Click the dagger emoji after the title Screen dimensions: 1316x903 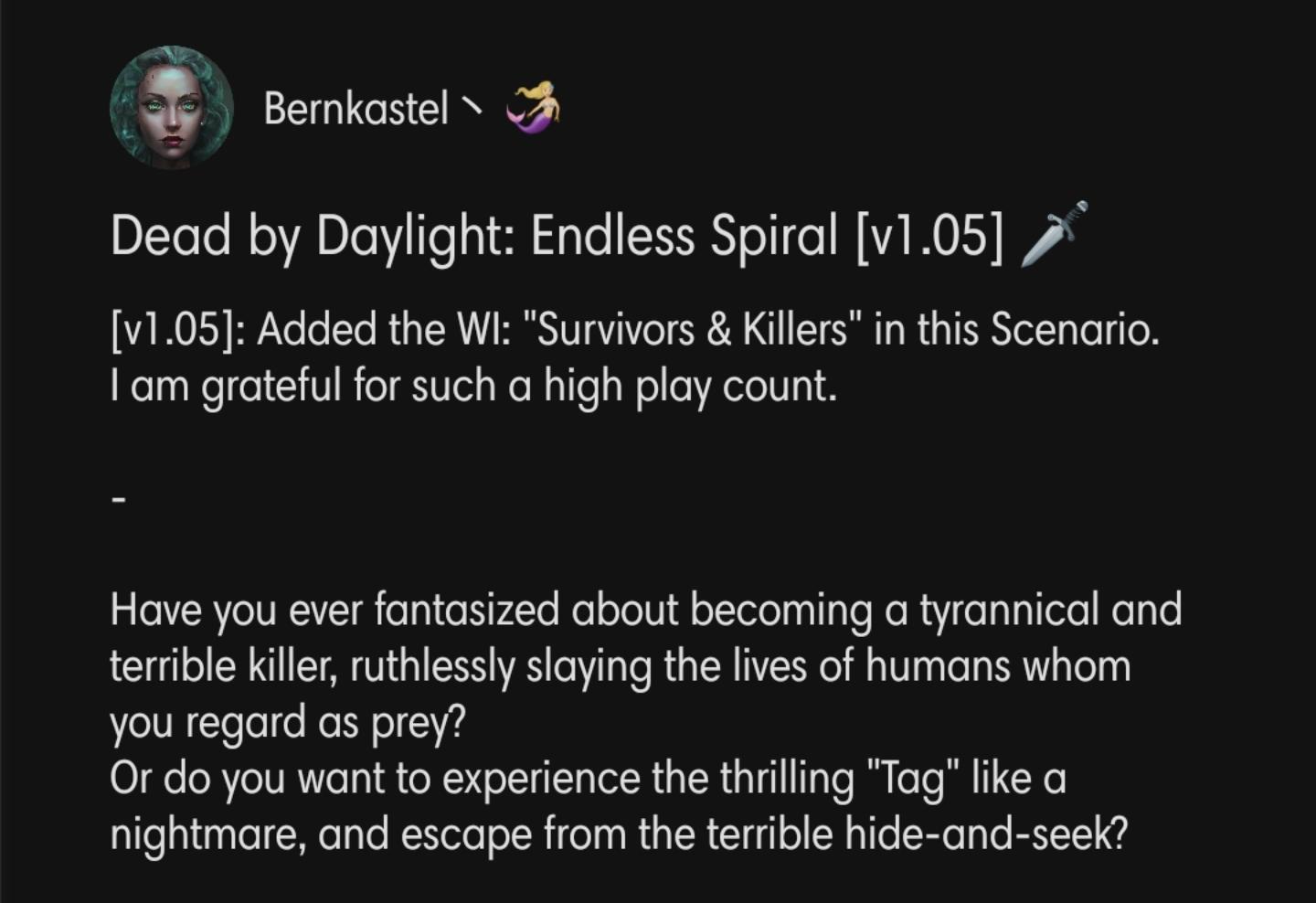tap(1054, 234)
